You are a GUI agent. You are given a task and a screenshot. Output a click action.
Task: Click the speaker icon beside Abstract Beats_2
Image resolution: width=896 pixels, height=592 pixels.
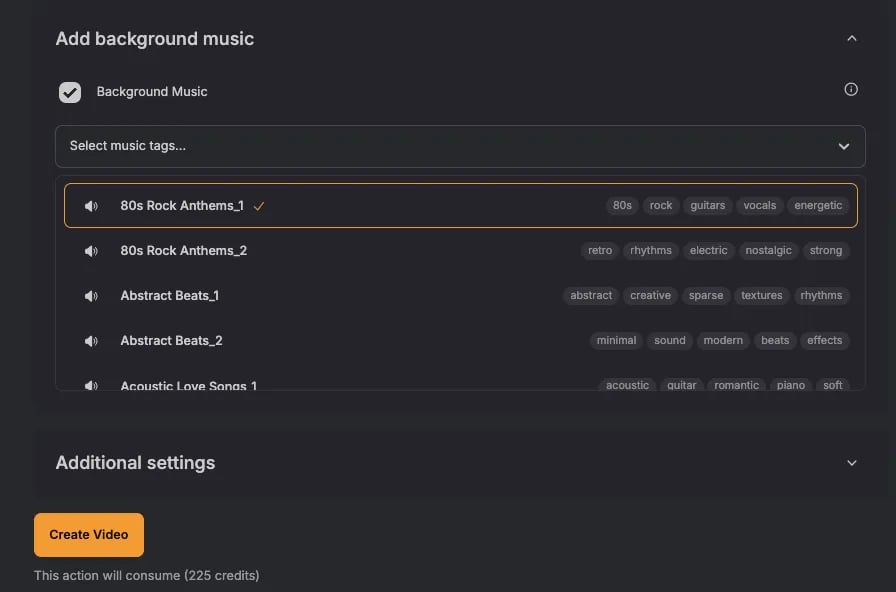point(92,341)
